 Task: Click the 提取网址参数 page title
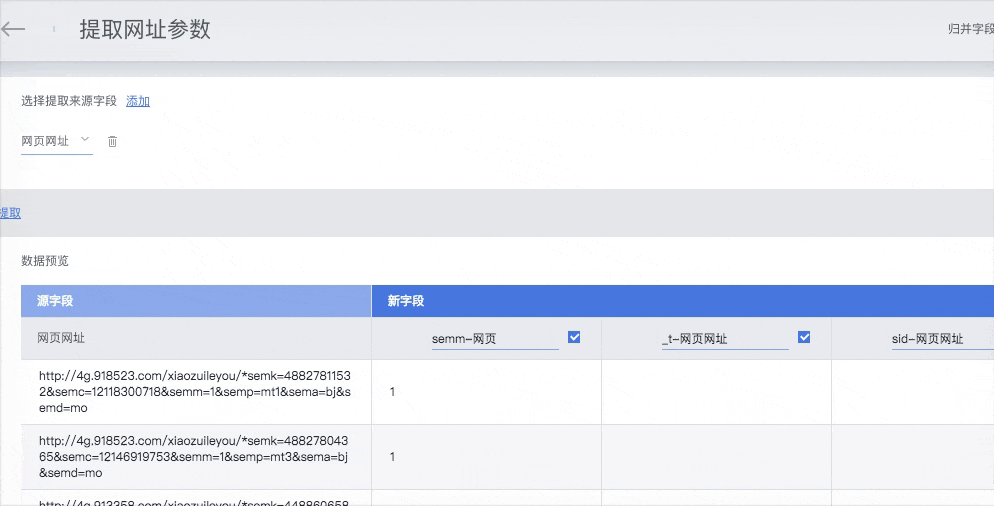(145, 29)
